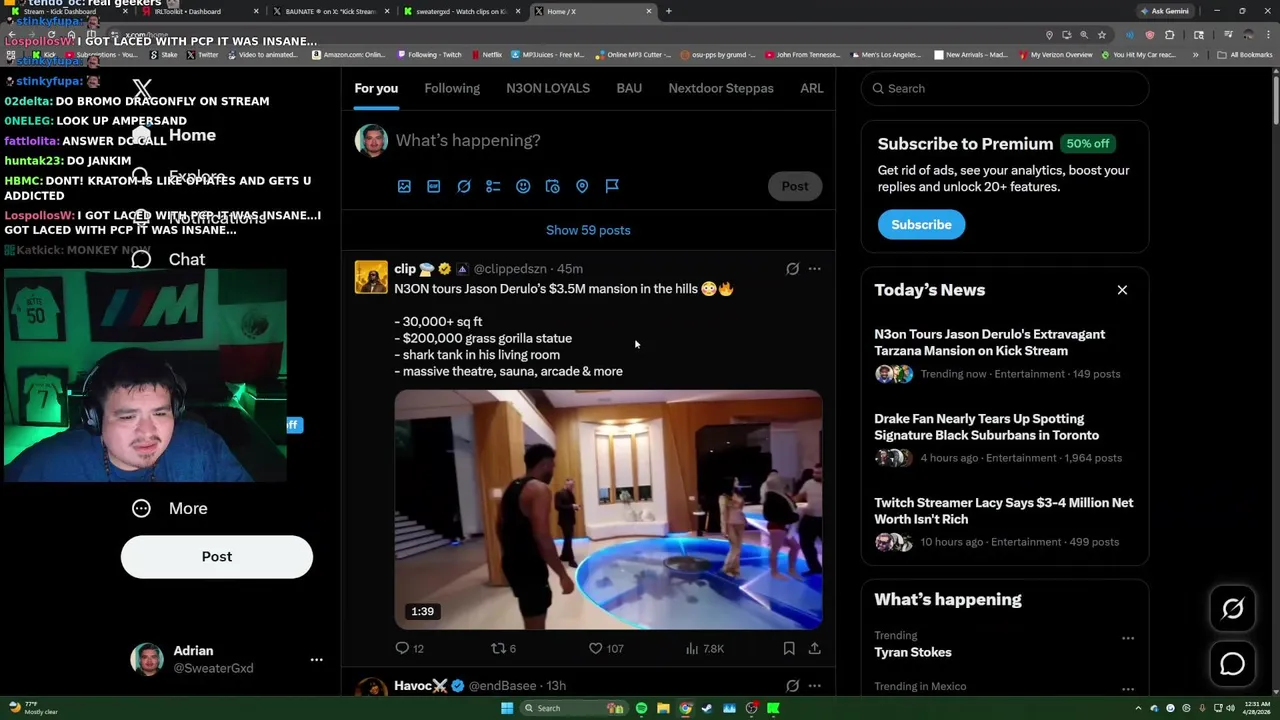
Task: Click the Subscribe to Premium button
Action: coord(921,224)
